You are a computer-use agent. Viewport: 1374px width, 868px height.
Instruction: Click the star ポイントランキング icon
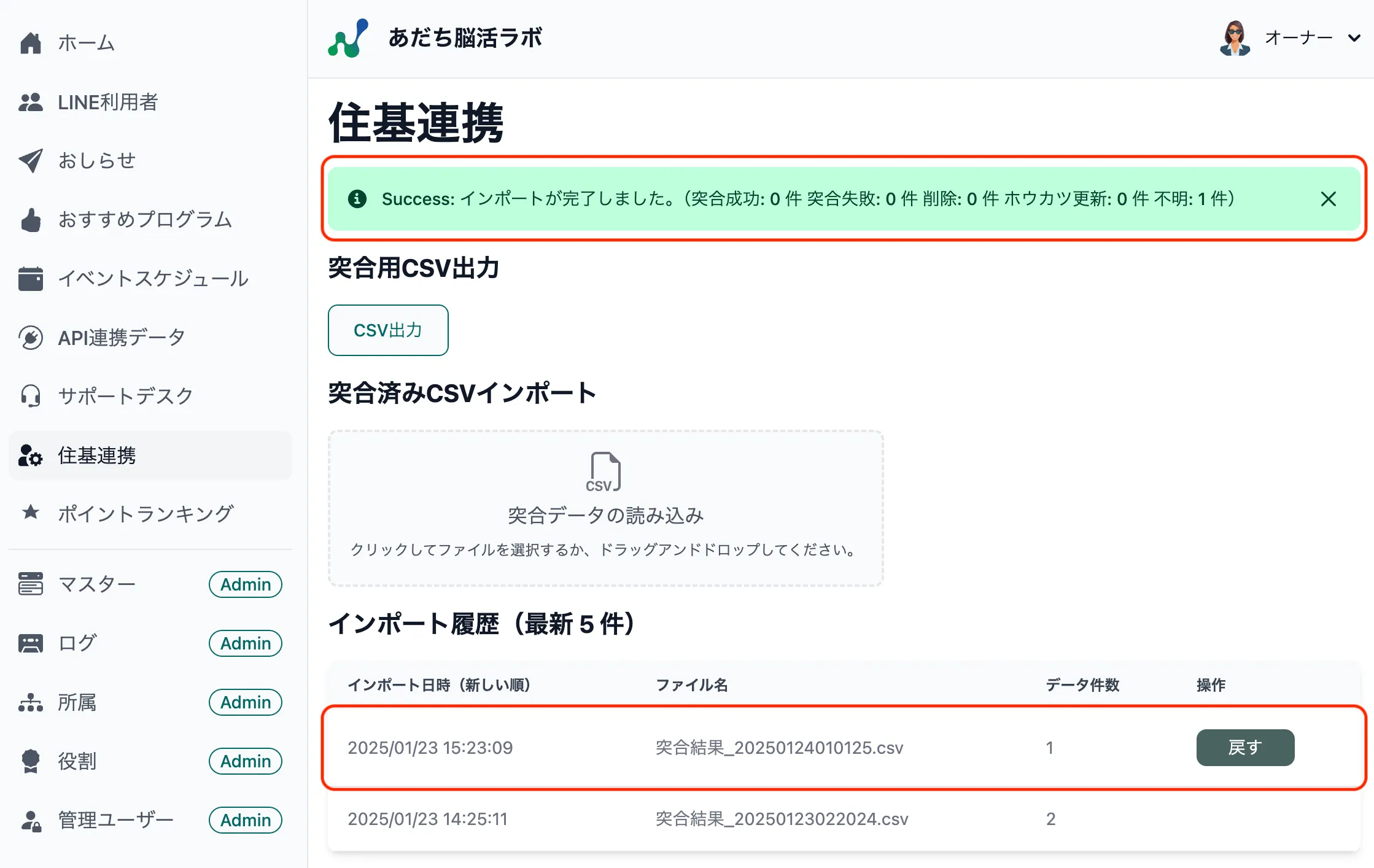coord(31,513)
